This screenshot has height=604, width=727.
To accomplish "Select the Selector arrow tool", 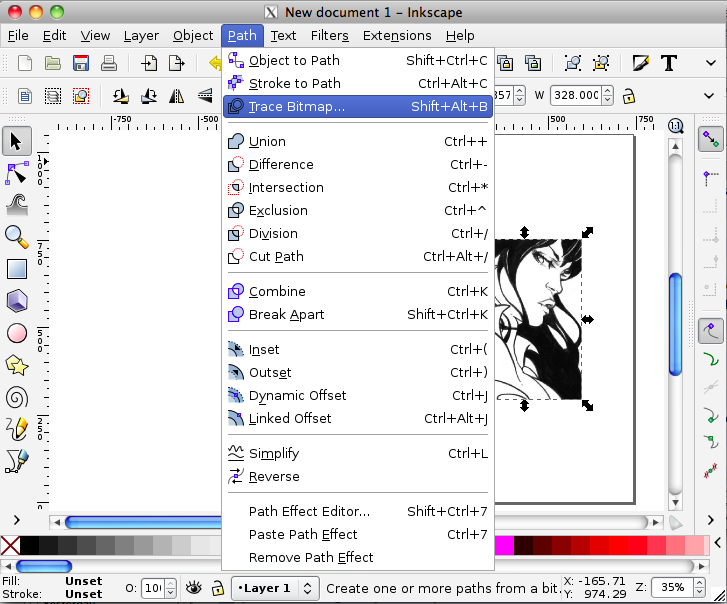I will 17,141.
